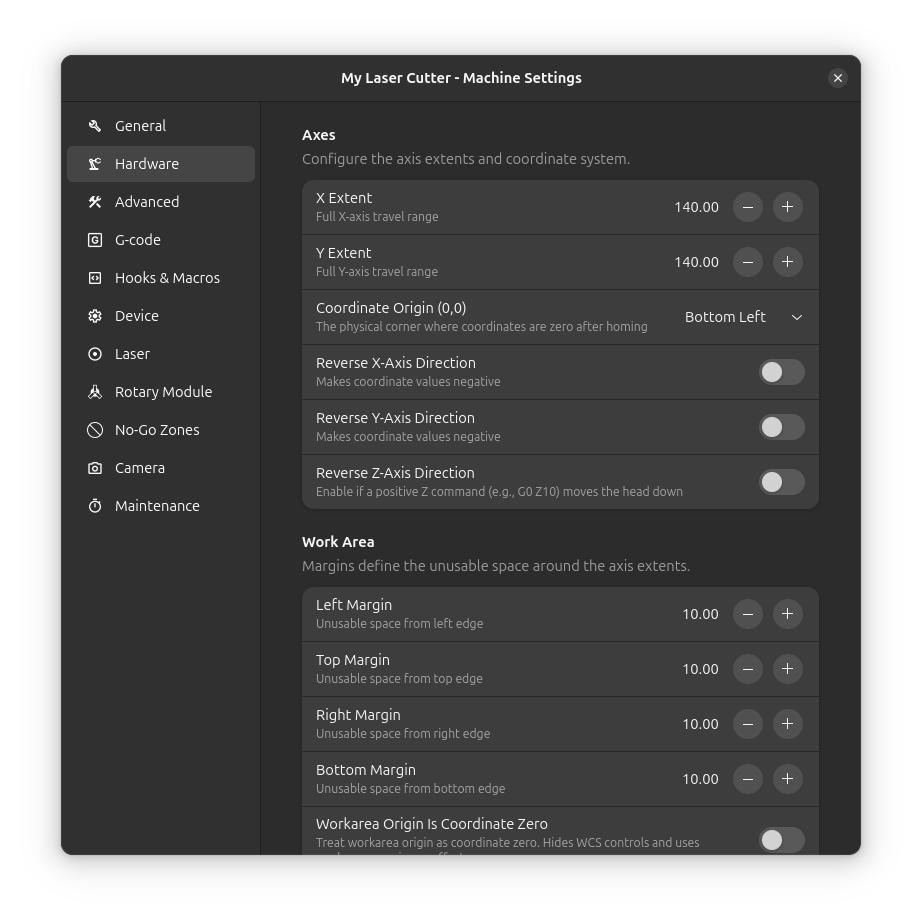Screen dimensions: 922x922
Task: Select the Laser settings icon
Action: click(94, 354)
